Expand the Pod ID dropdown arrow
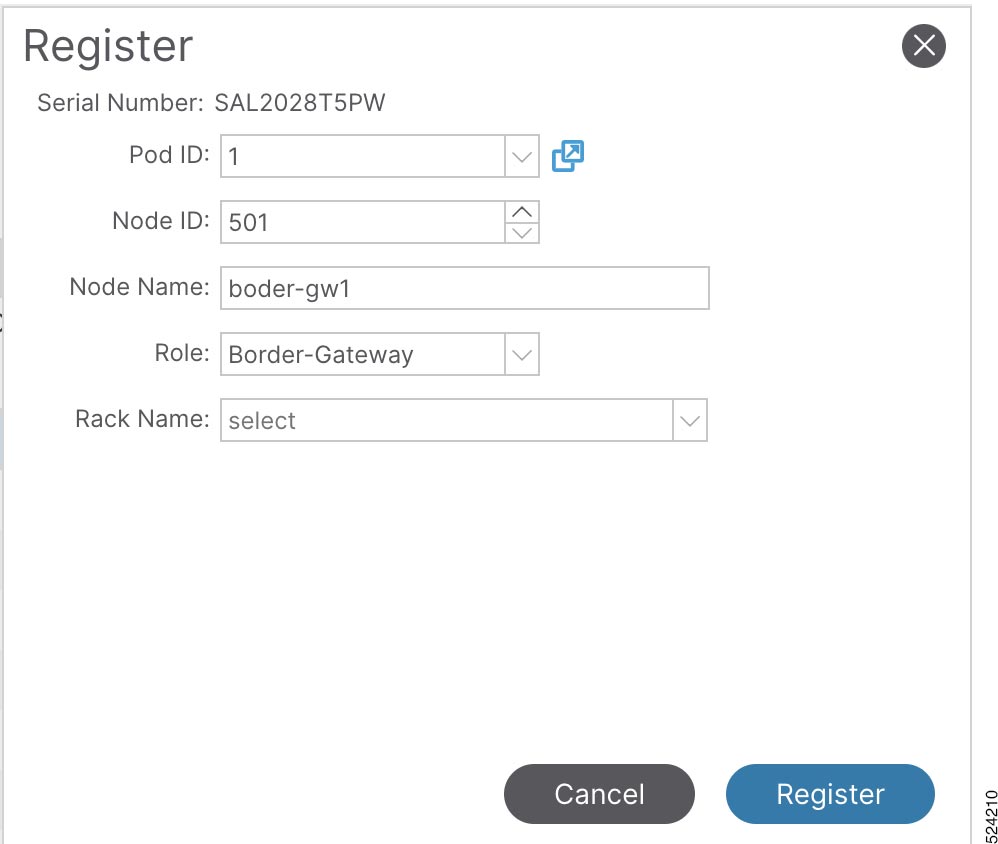Screen dimensions: 998x844 [522, 157]
